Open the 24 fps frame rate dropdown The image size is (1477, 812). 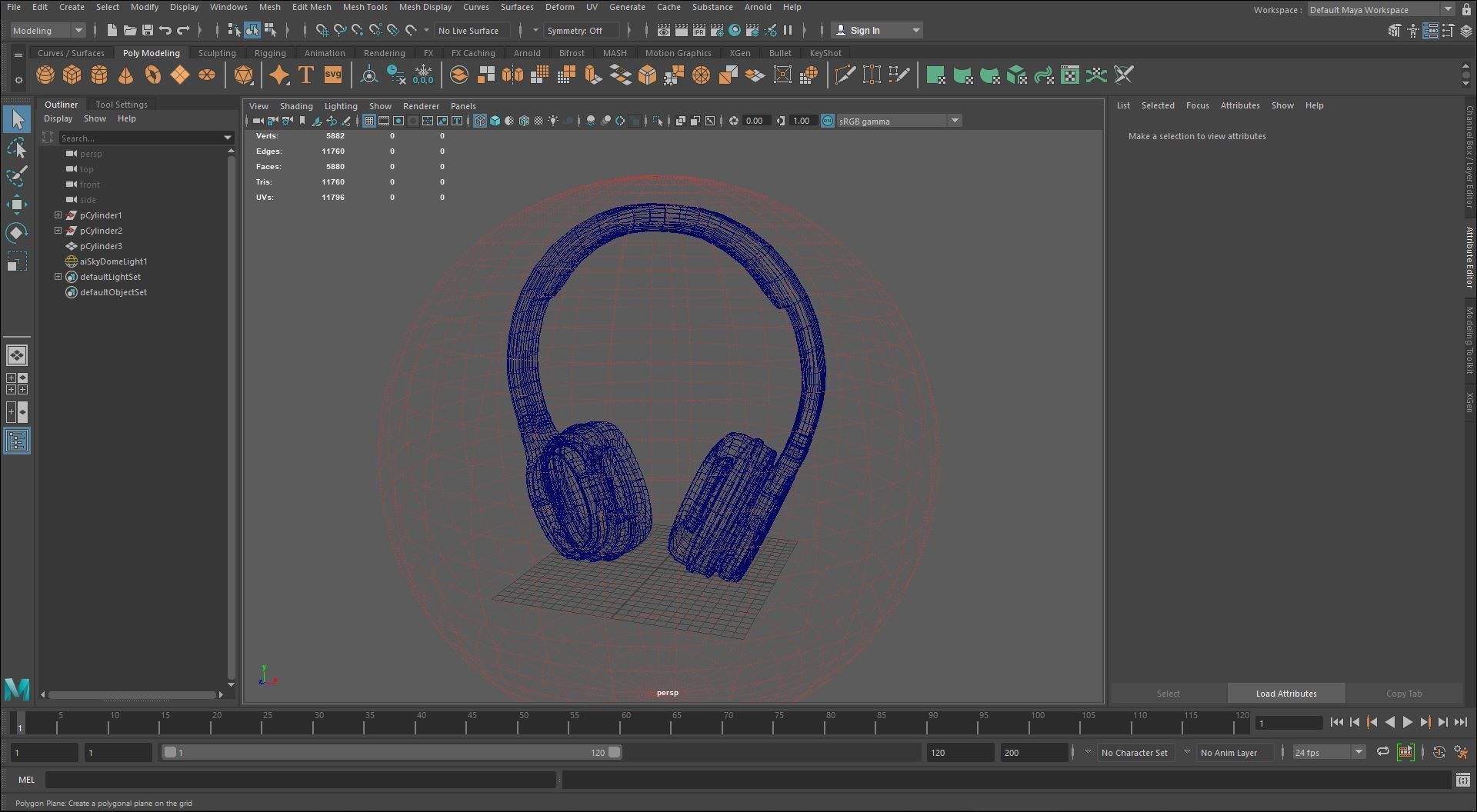pyautogui.click(x=1329, y=753)
